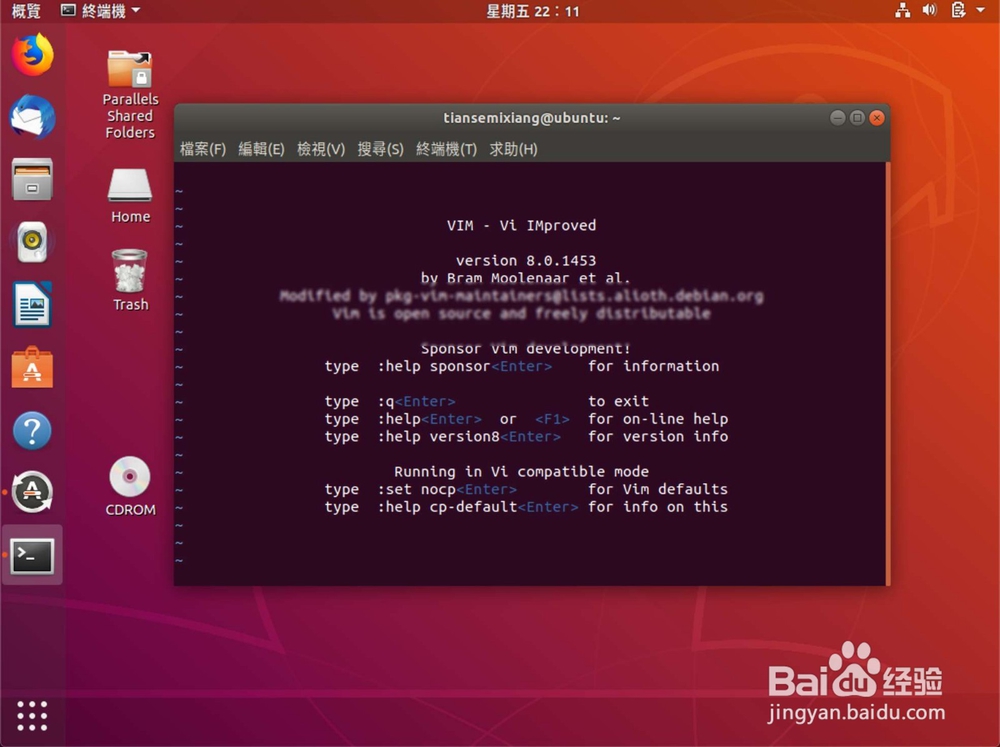The width and height of the screenshot is (1000, 747).
Task: Open the Help question mark icon
Action: [x=33, y=431]
